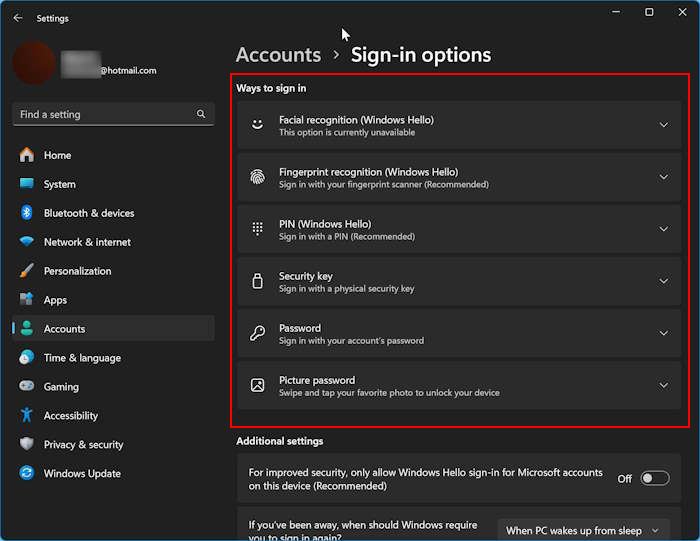Click the user profile avatar picture
The height and width of the screenshot is (541, 700).
(34, 63)
